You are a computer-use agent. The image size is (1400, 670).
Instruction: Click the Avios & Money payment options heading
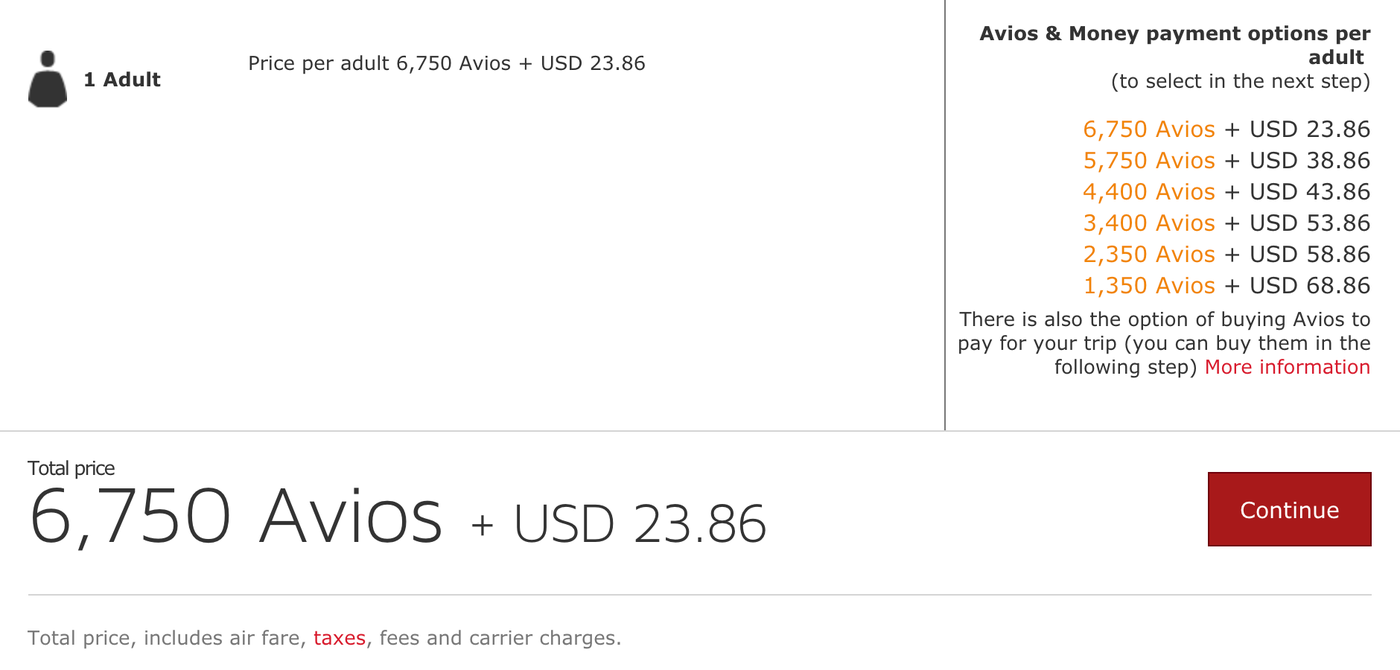click(1172, 44)
